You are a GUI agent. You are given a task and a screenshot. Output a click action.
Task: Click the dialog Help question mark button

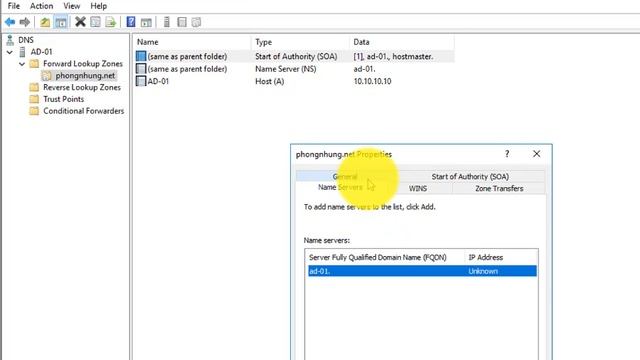coord(507,154)
